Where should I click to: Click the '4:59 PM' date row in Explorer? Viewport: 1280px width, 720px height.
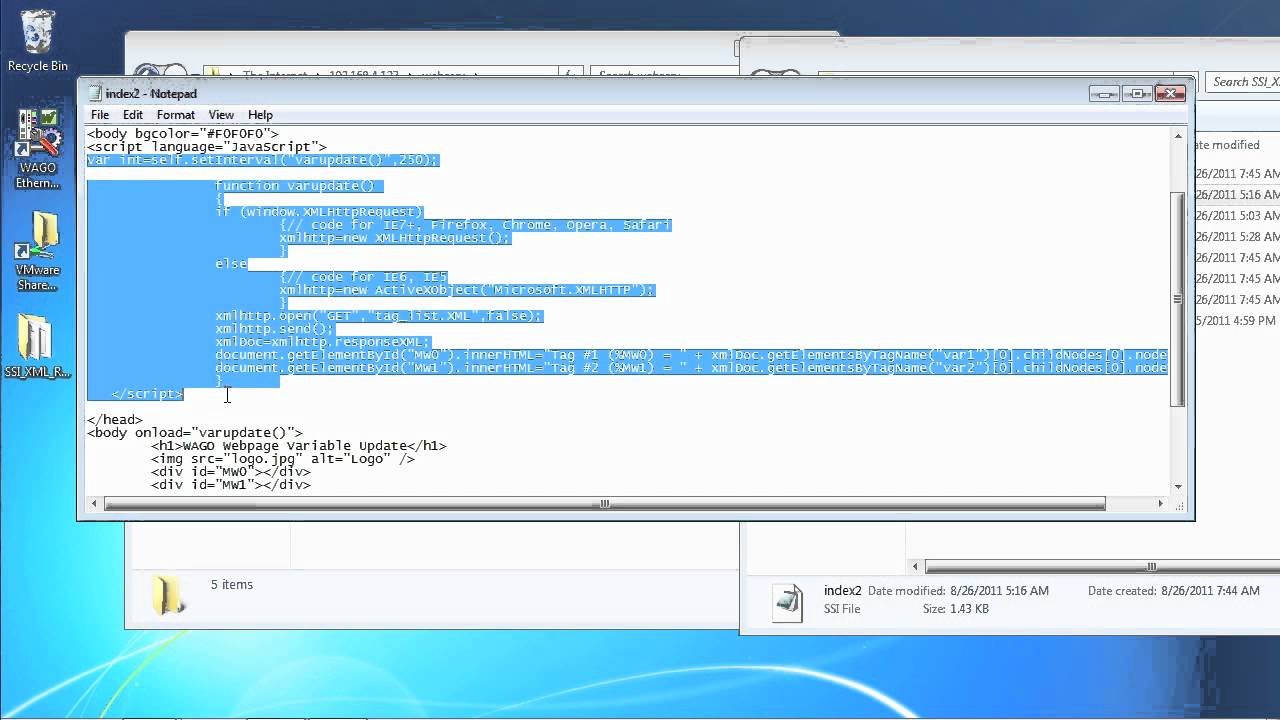click(x=1237, y=320)
